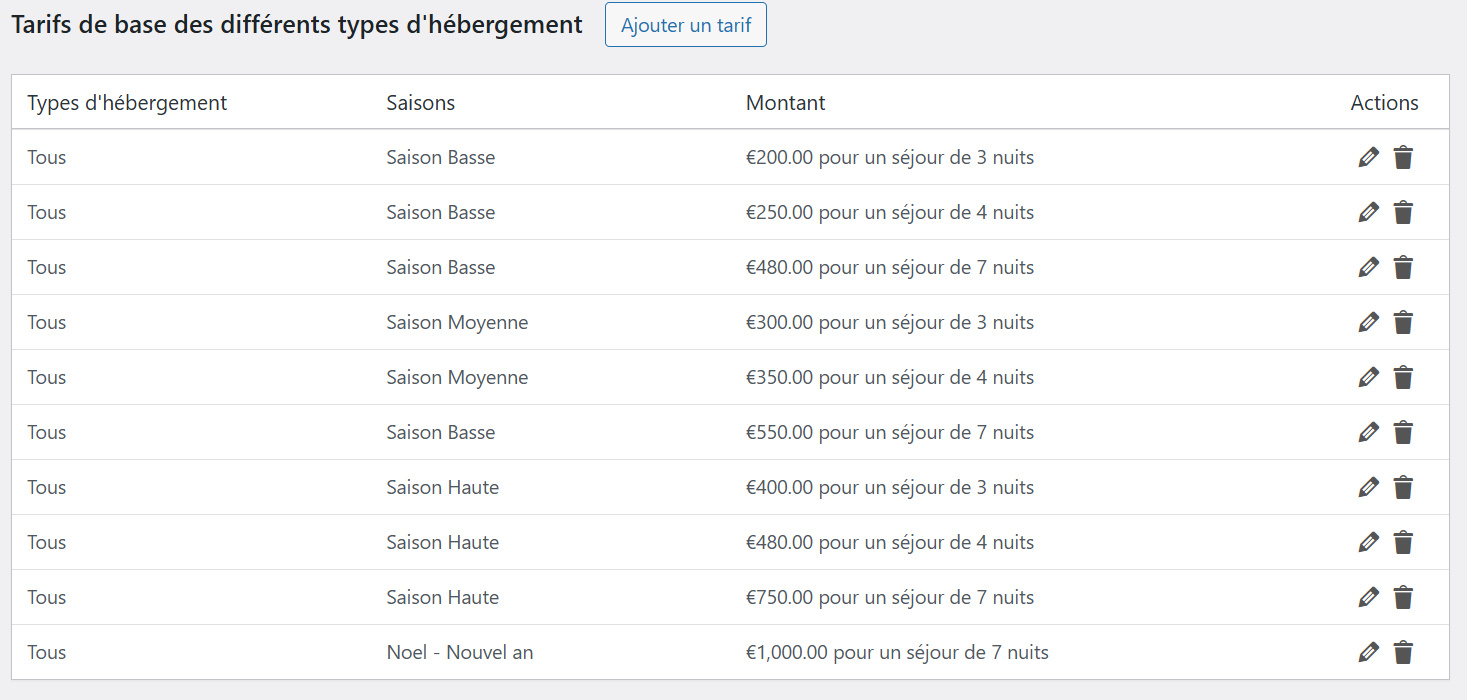1467x700 pixels.
Task: Edit the €750.00 Saison Haute 7-night rate
Action: click(1368, 597)
